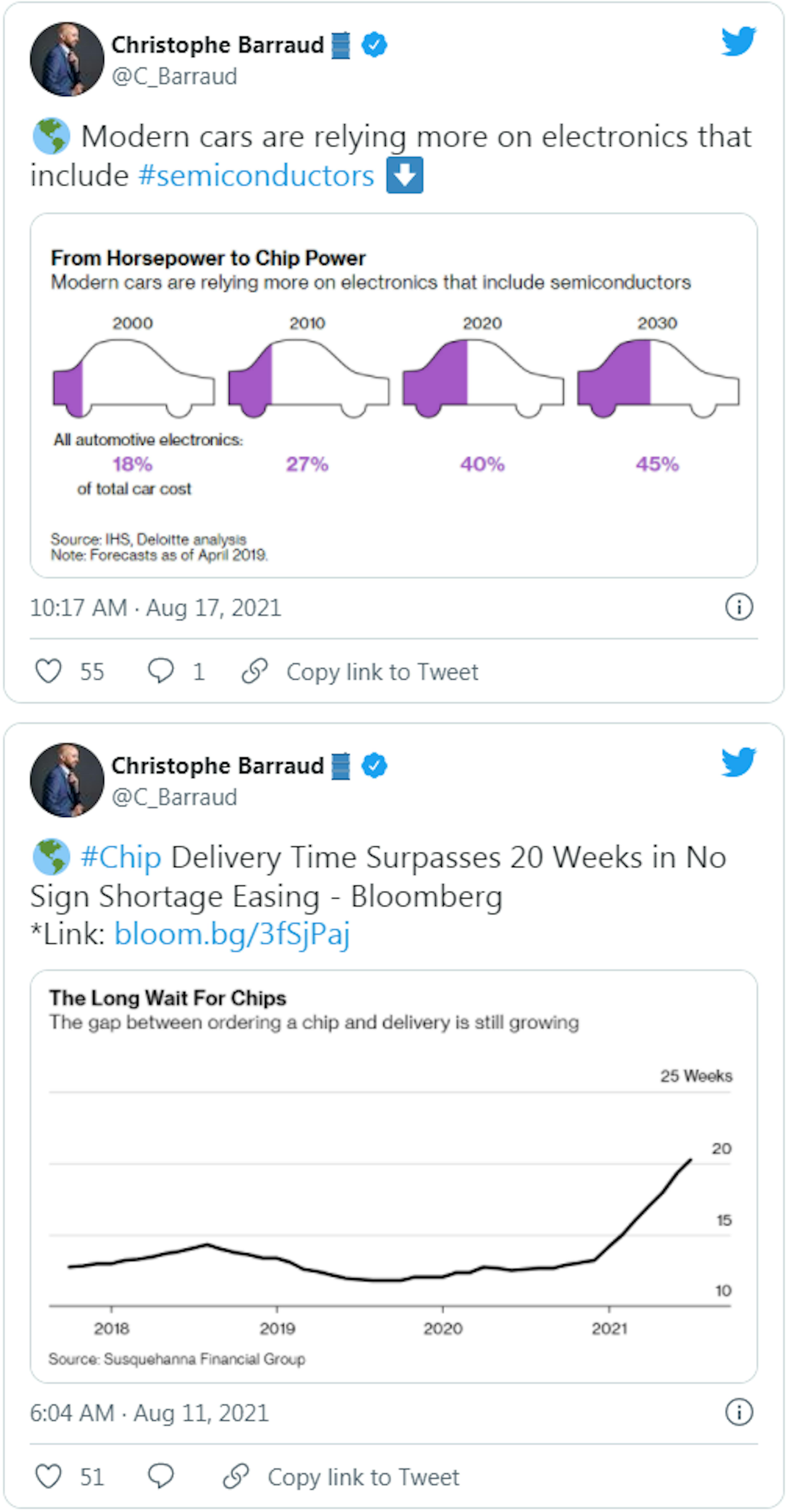This screenshot has width=791, height=1512.
Task: Click the 6:04 AM · Aug 11, 2021 timestamp
Action: coord(149,1413)
